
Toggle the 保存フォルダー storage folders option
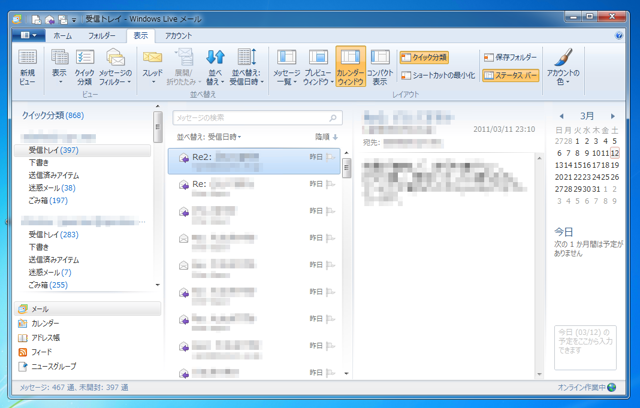pyautogui.click(x=510, y=57)
